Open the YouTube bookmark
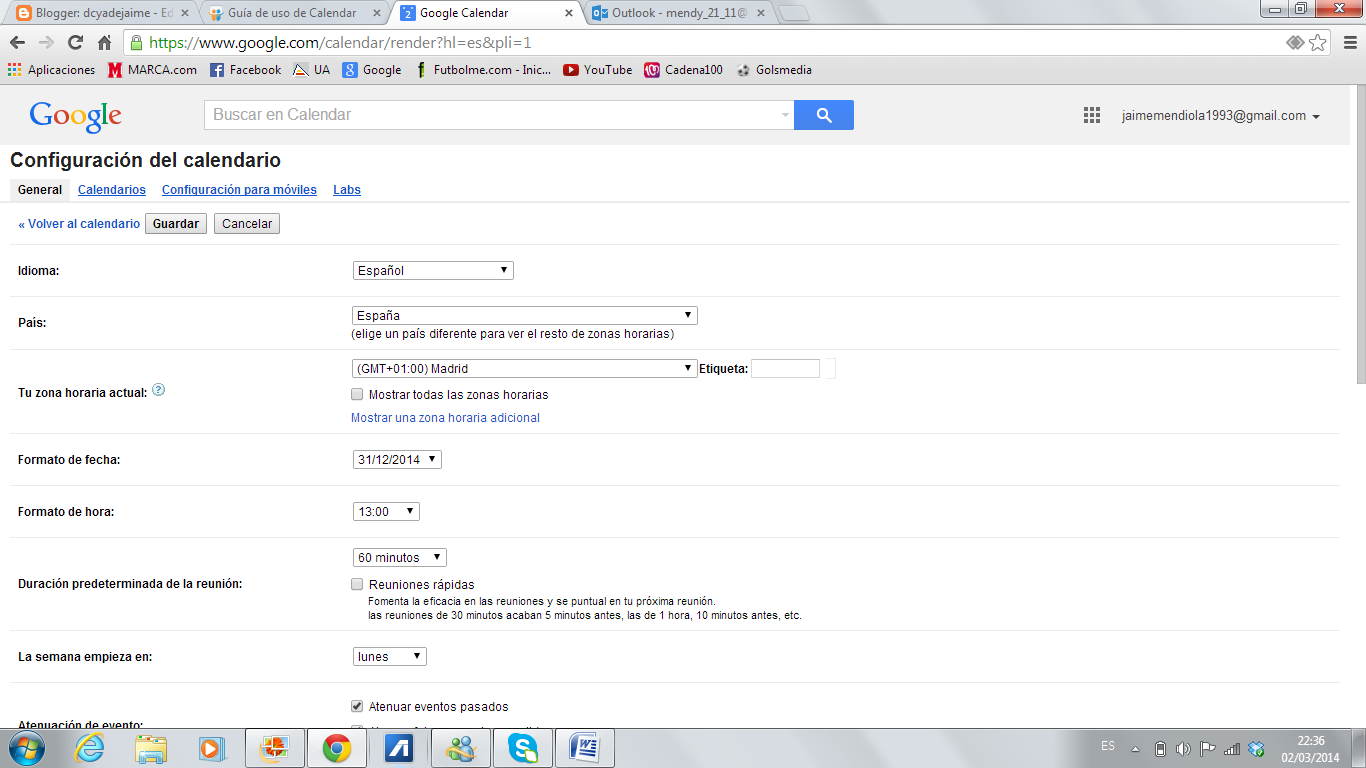Screen dimensions: 1366x768 598,70
